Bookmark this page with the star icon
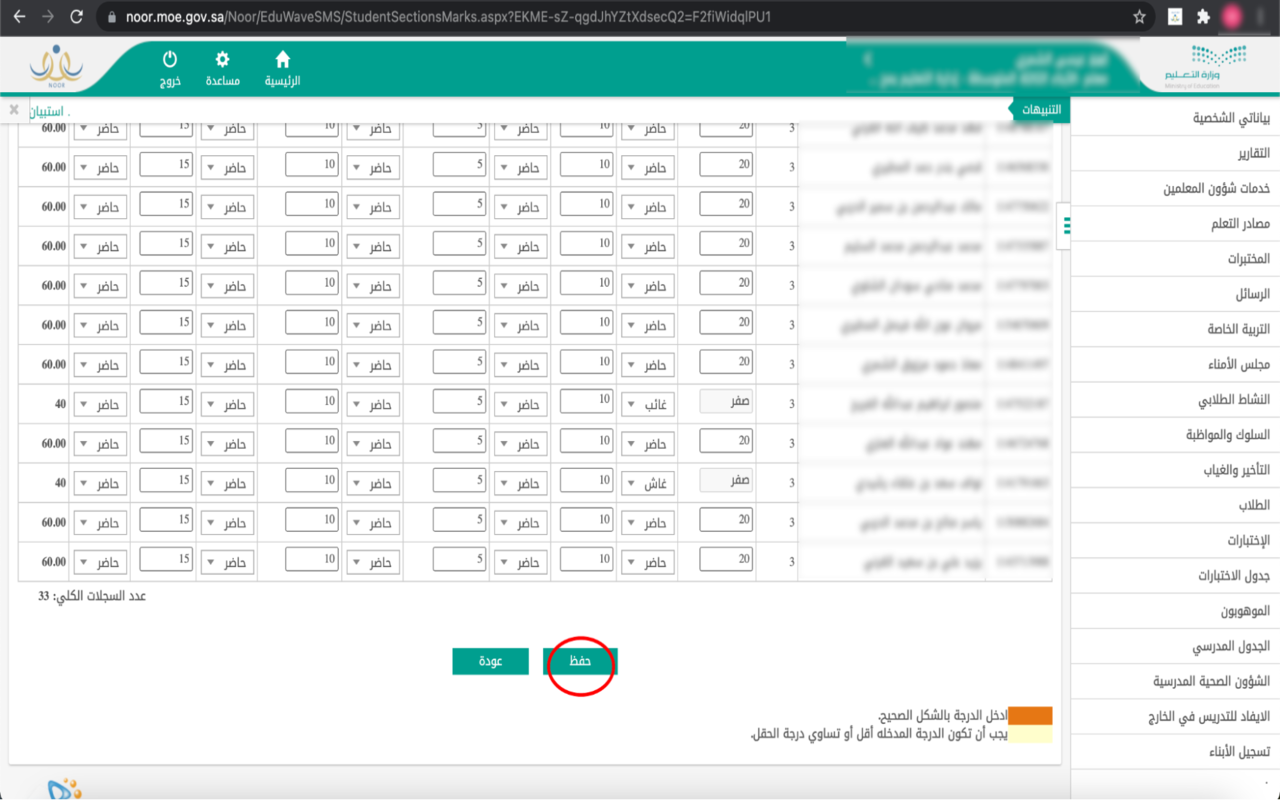The image size is (1280, 800). coord(1139,17)
